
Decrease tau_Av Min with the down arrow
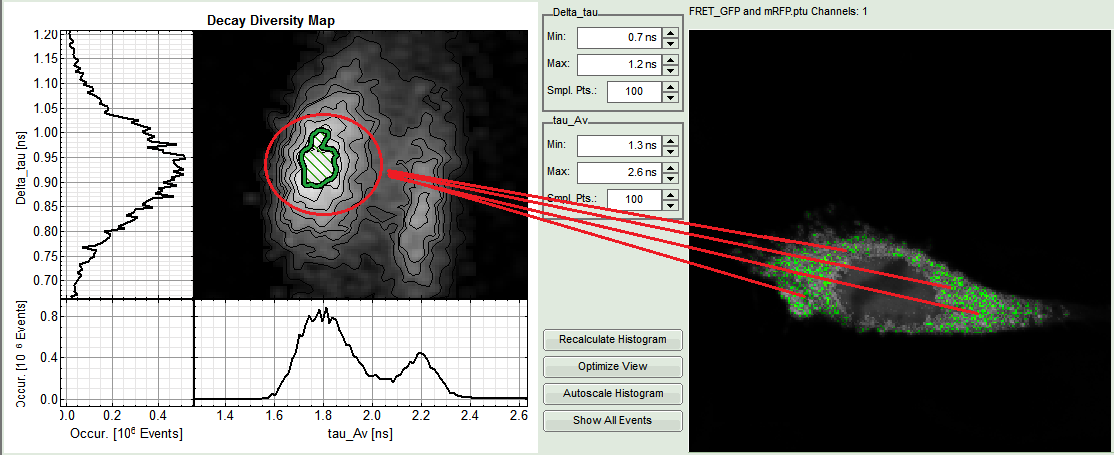(670, 151)
